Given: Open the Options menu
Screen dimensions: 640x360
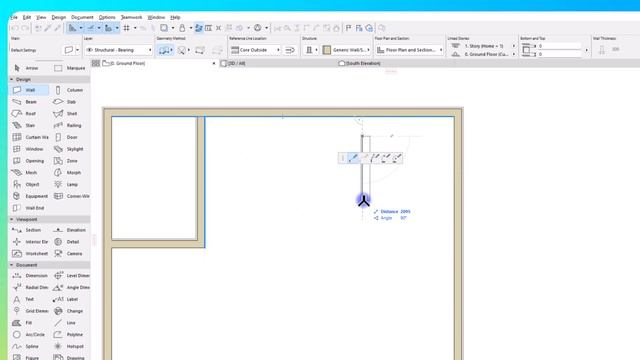Looking at the screenshot, I should [x=107, y=18].
